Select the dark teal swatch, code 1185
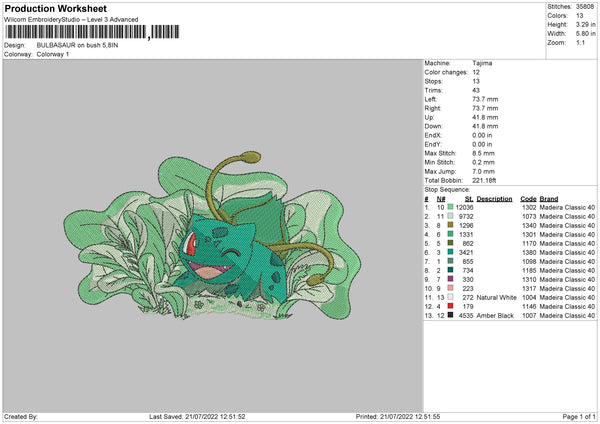Screen dimensions: 600x424 pyautogui.click(x=451, y=270)
